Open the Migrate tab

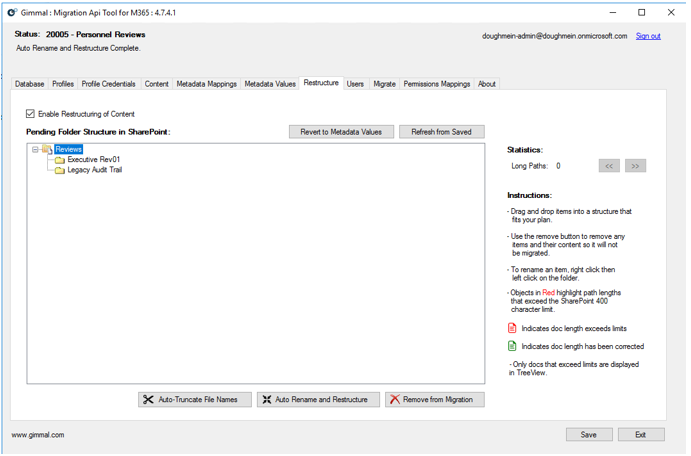(384, 84)
